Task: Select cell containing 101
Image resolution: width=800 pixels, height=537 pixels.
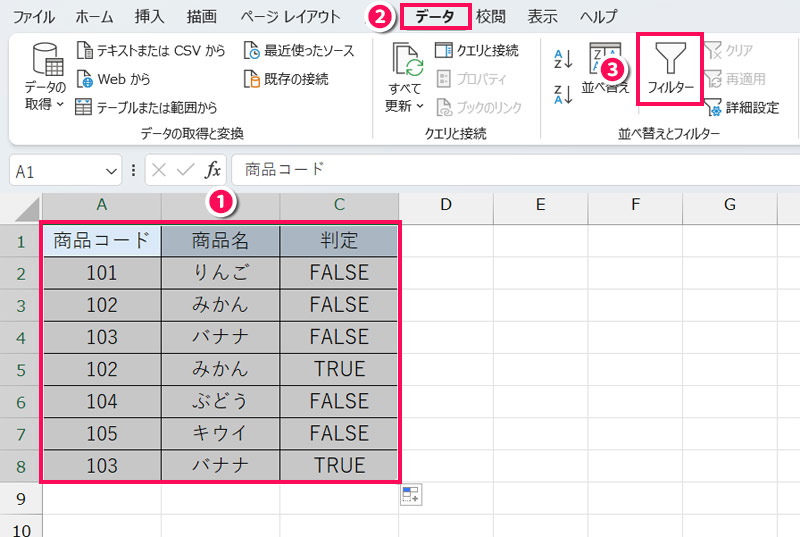Action: [x=102, y=273]
